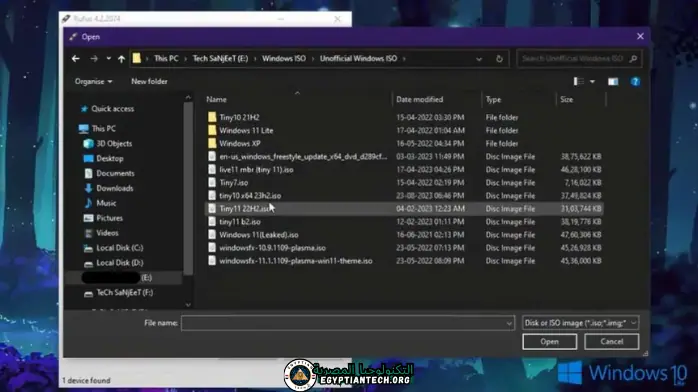This screenshot has width=698, height=392.
Task: Open Documents in sidebar
Action: pyautogui.click(x=110, y=174)
